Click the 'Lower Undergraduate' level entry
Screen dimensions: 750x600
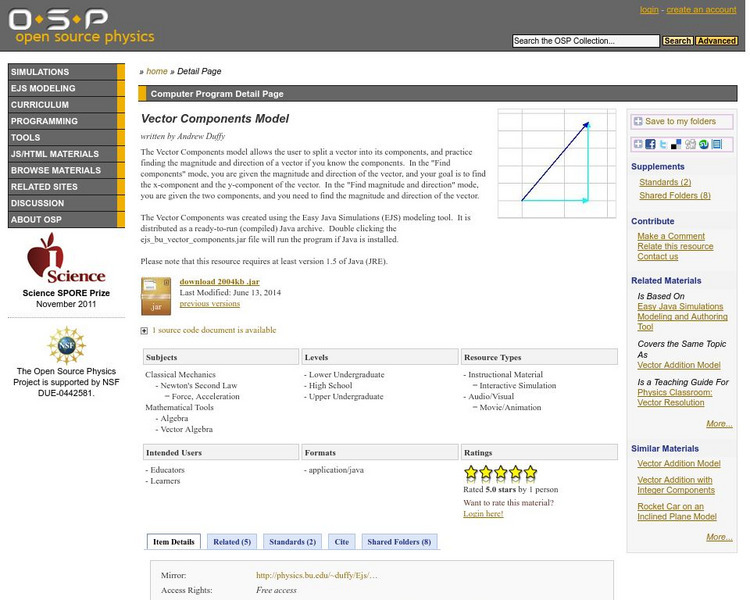346,375
